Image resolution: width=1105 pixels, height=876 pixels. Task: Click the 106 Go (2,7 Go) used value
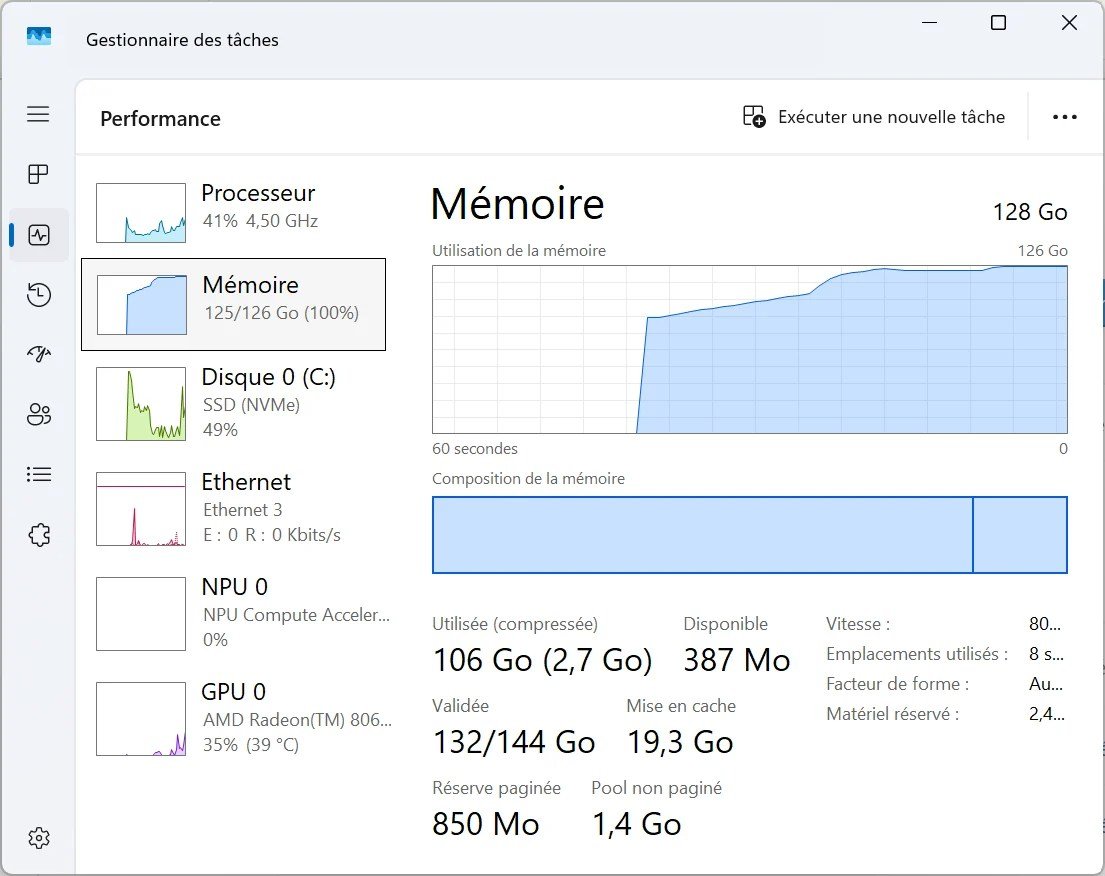[x=543, y=660]
